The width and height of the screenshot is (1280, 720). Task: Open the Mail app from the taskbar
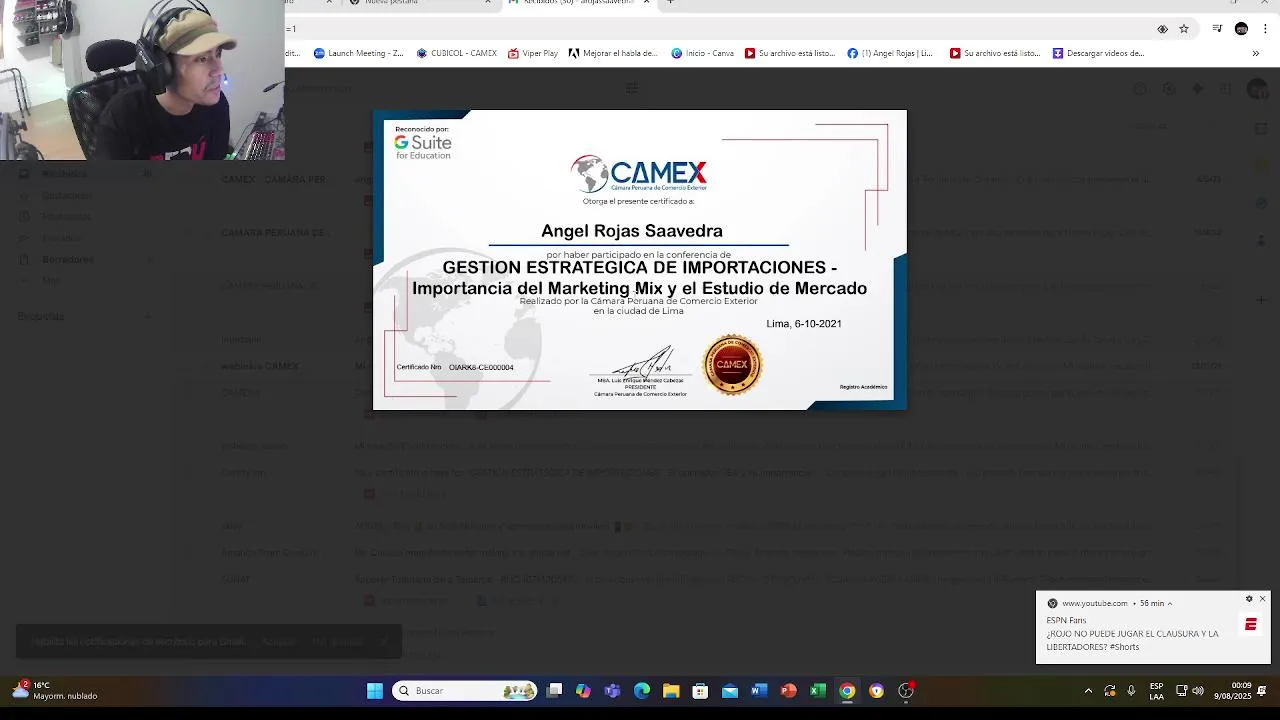(x=730, y=690)
